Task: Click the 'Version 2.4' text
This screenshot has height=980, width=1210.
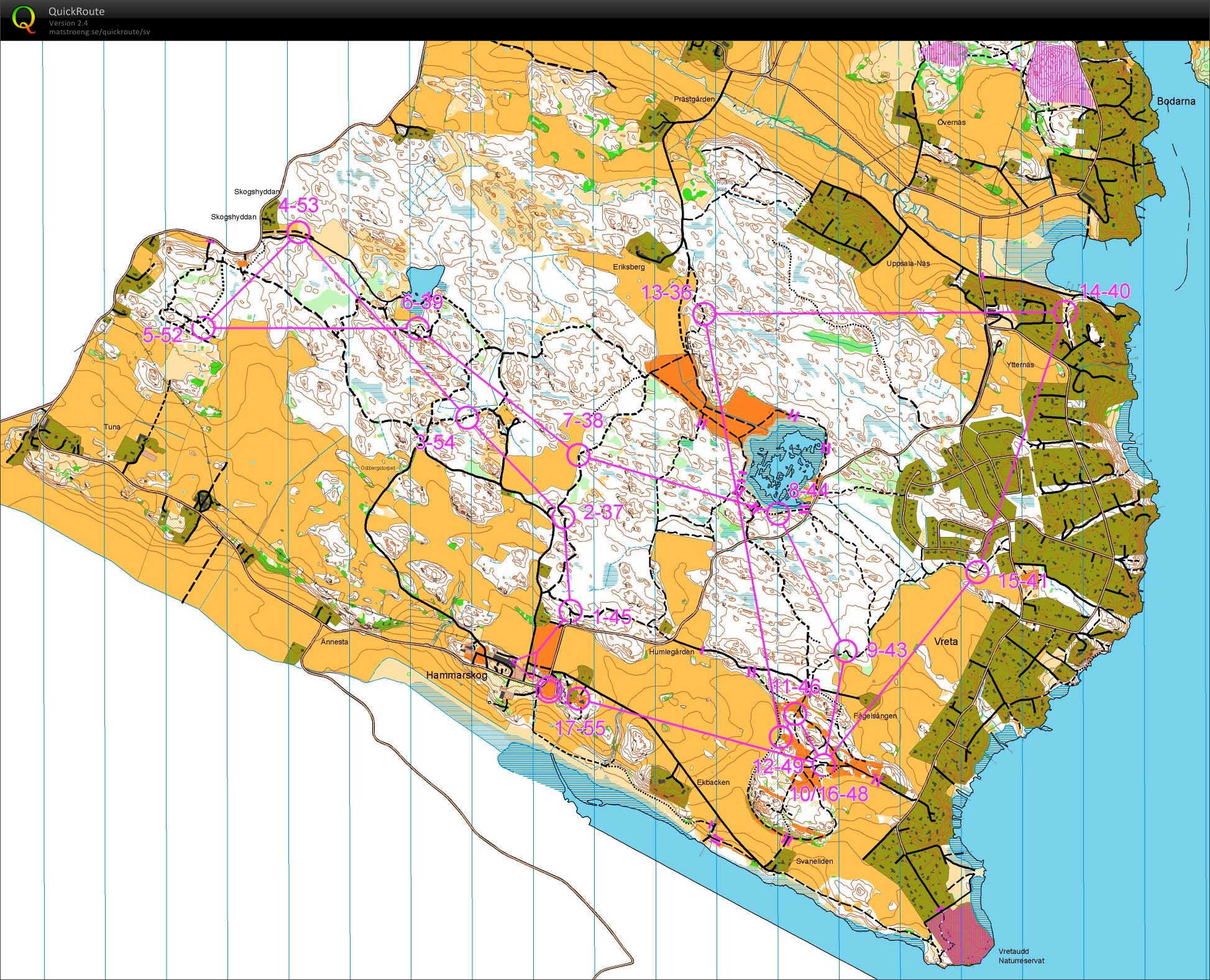Action: point(68,23)
